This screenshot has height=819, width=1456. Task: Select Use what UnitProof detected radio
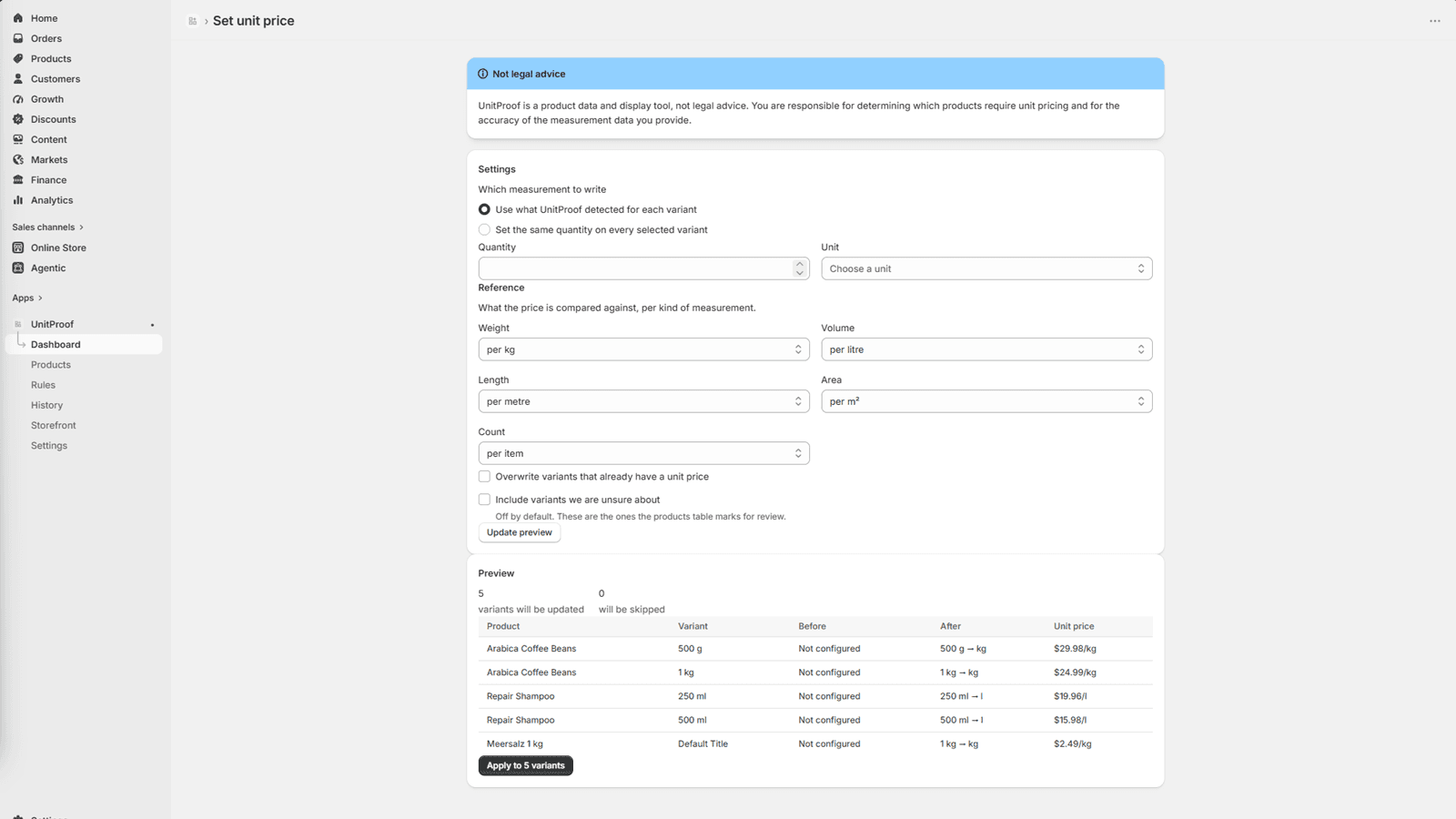pos(484,209)
